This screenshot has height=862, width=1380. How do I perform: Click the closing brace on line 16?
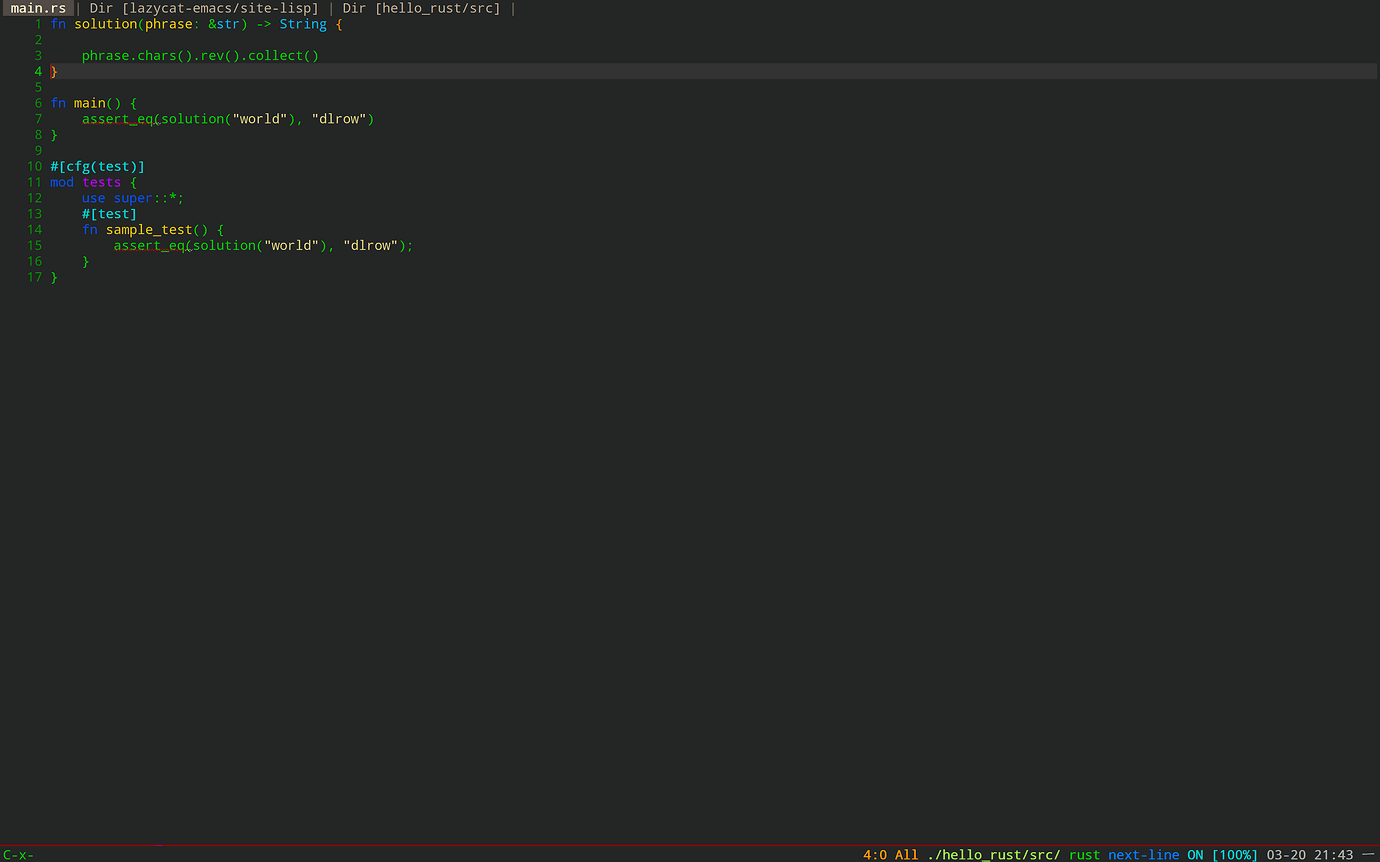(86, 262)
